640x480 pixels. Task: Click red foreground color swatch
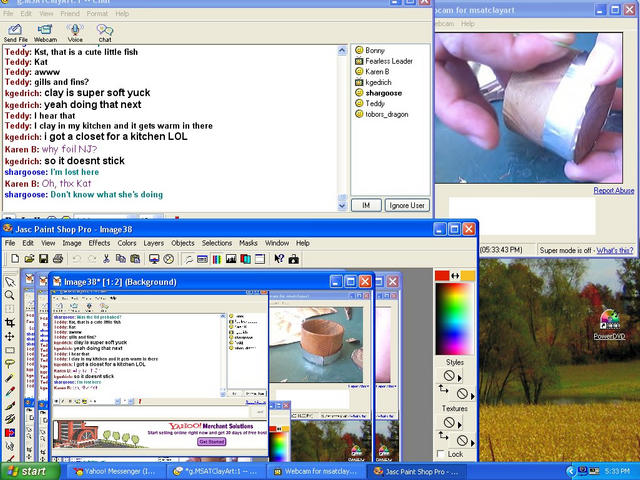pyautogui.click(x=442, y=276)
